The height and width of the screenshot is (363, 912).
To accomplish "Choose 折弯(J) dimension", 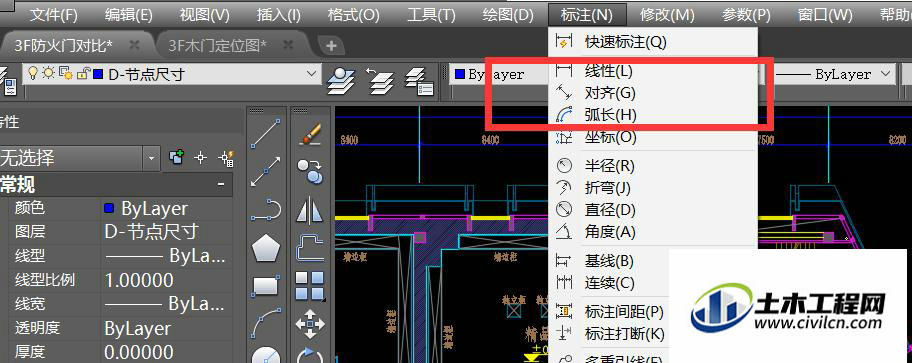I will click(x=653, y=188).
